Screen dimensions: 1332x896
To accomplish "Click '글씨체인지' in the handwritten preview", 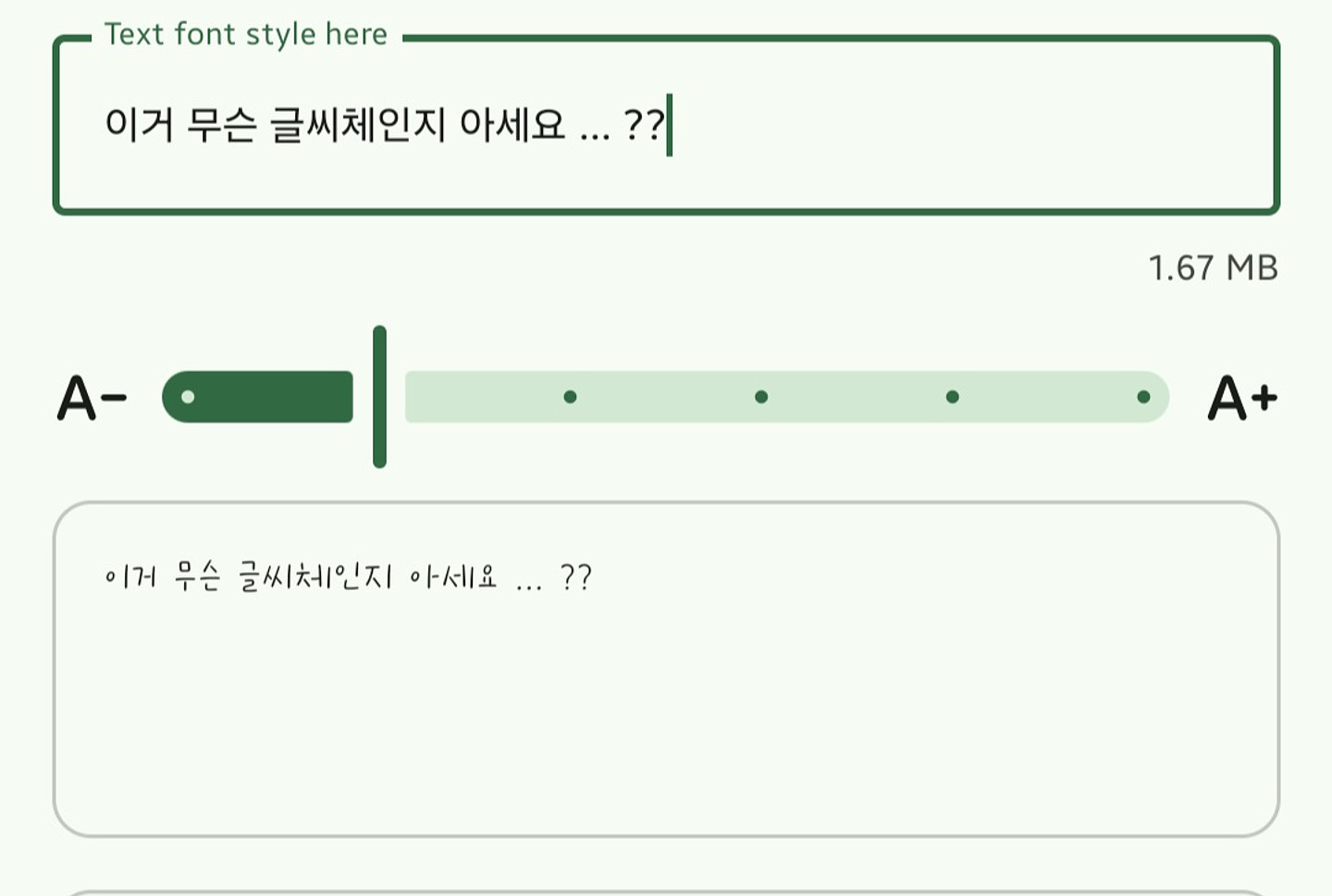I will [315, 577].
